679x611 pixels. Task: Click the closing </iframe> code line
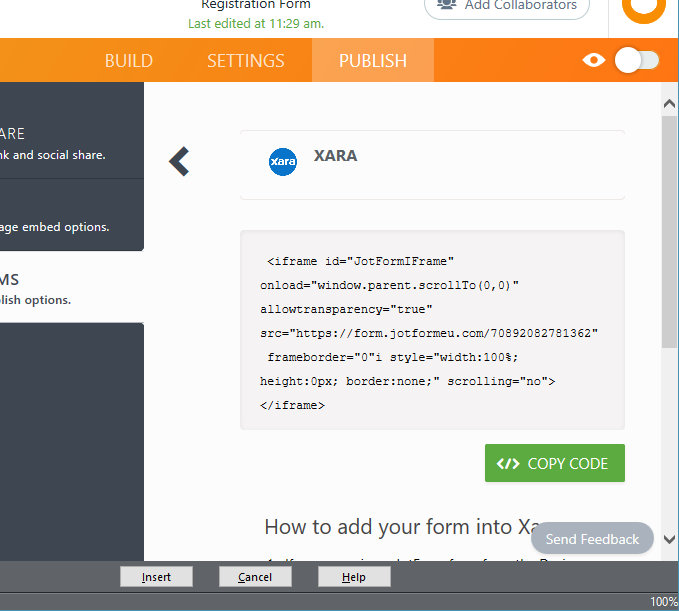click(x=292, y=405)
